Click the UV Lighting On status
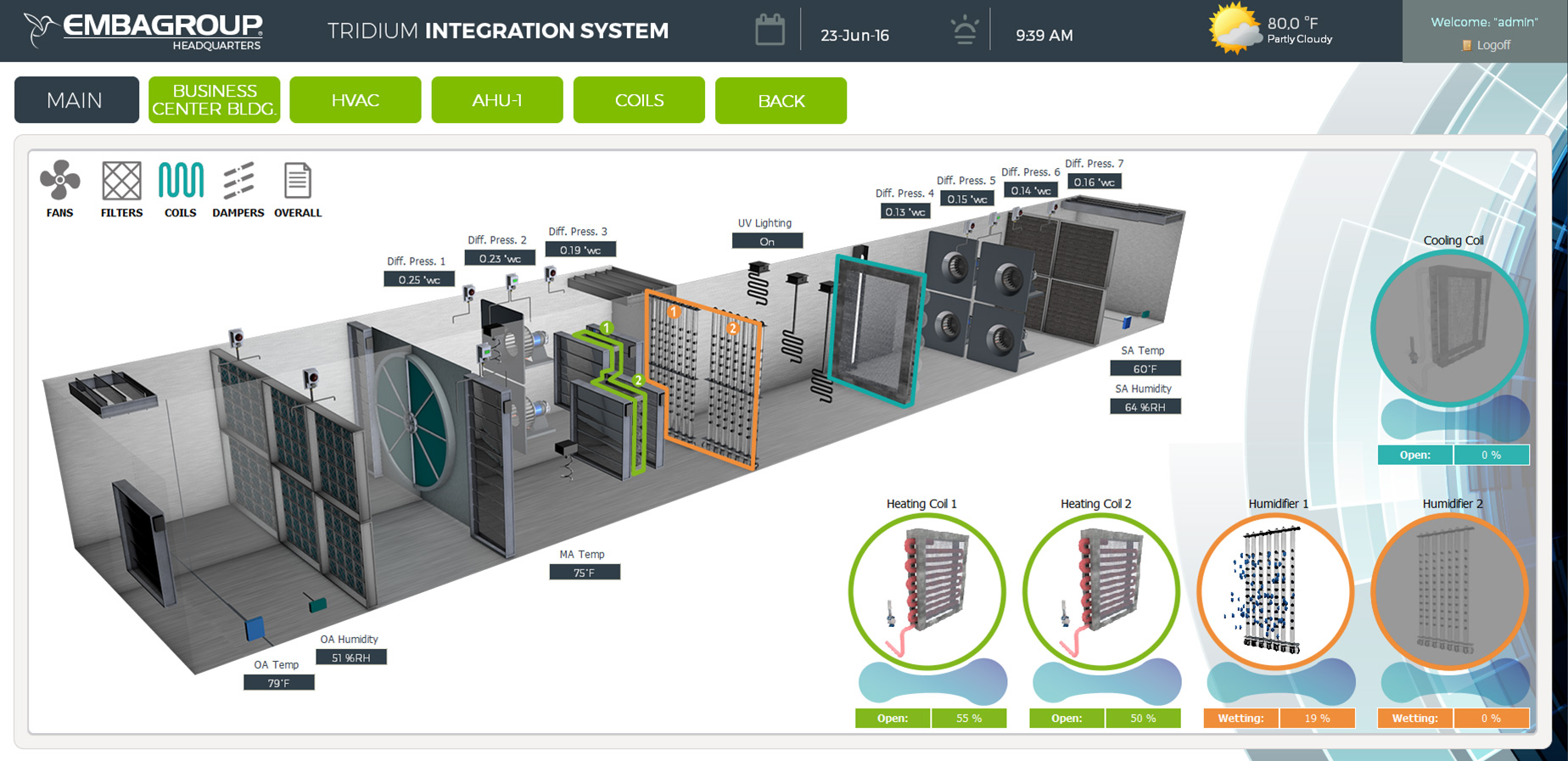The height and width of the screenshot is (761, 1568). click(x=767, y=242)
